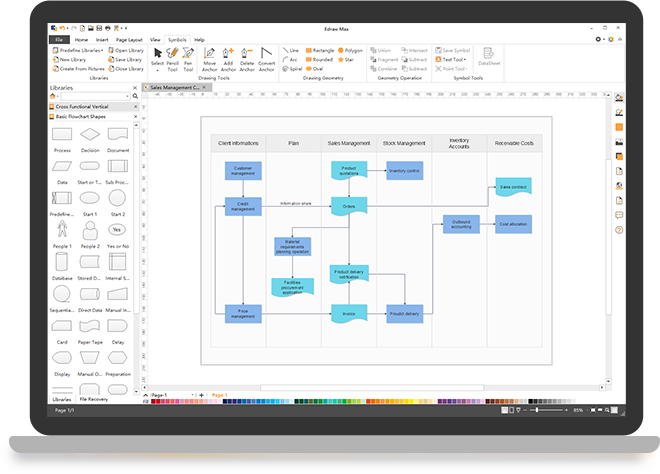Click the Help icon in right sidebar
The image size is (660, 474).
point(619,229)
